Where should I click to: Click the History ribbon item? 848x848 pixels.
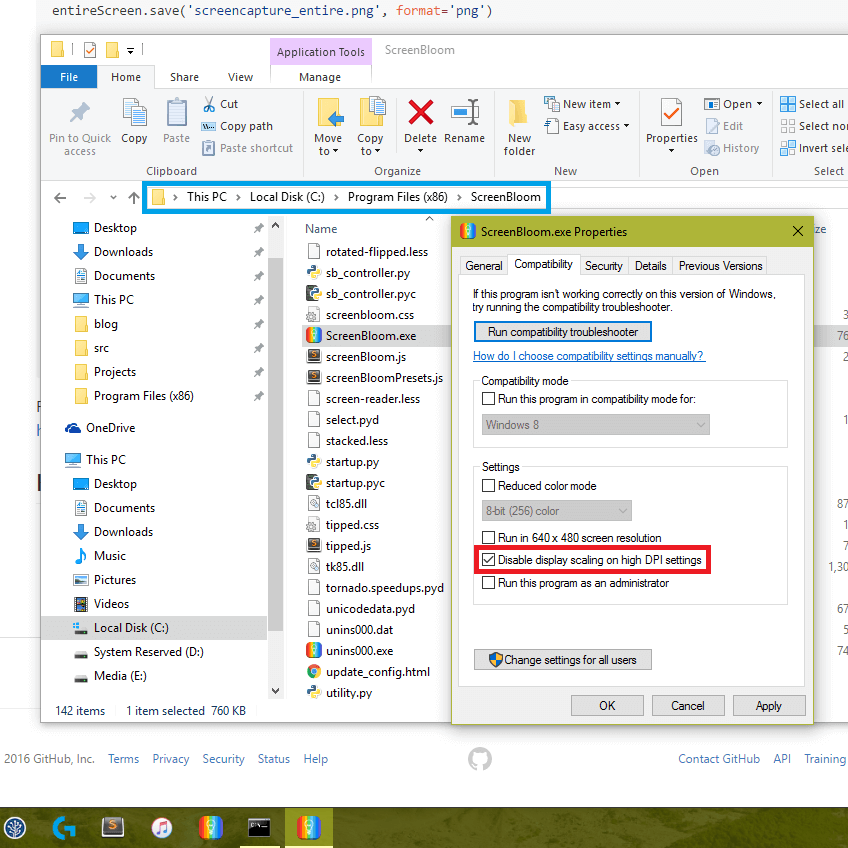pos(732,148)
